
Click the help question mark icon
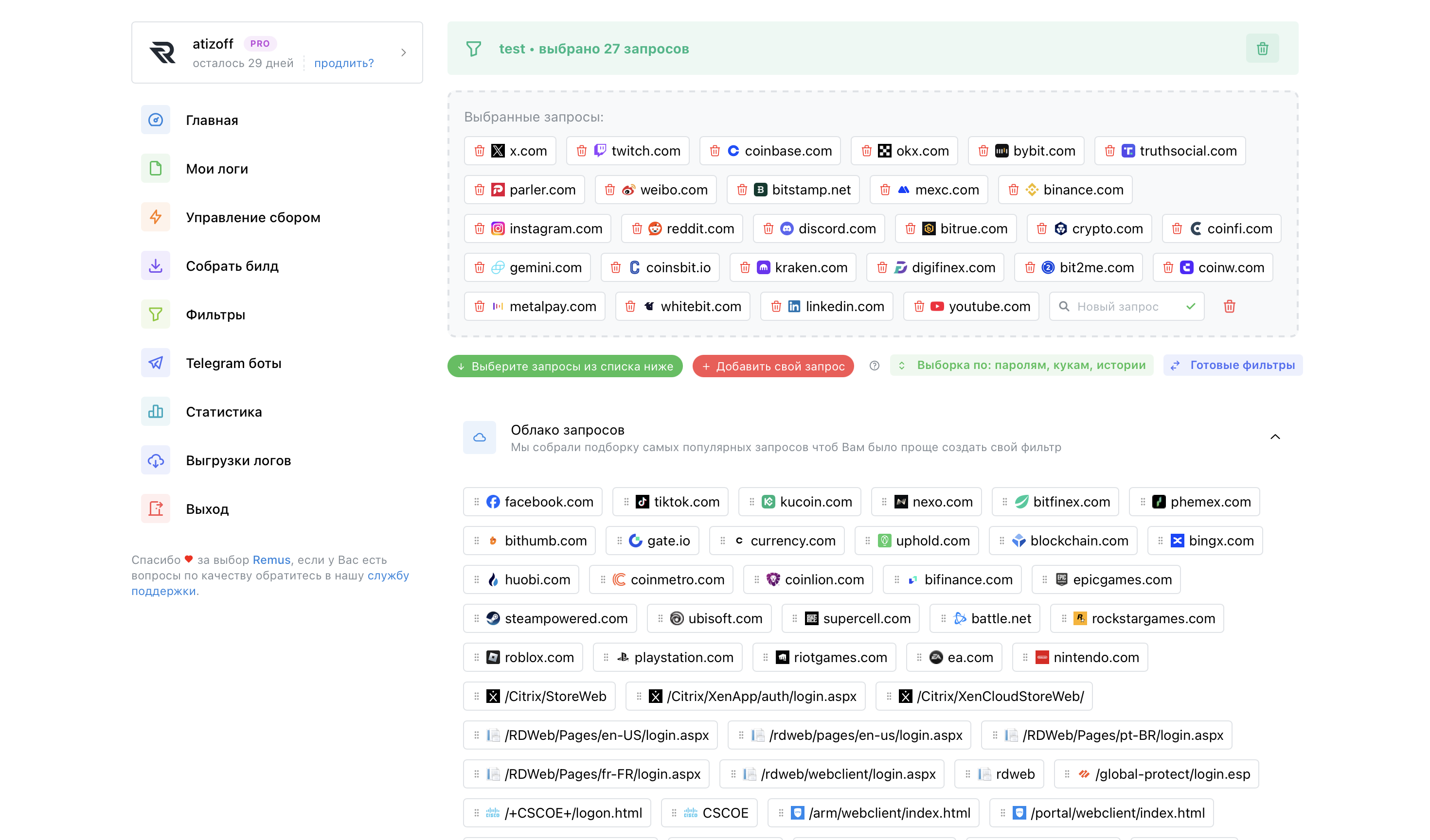[x=874, y=366]
